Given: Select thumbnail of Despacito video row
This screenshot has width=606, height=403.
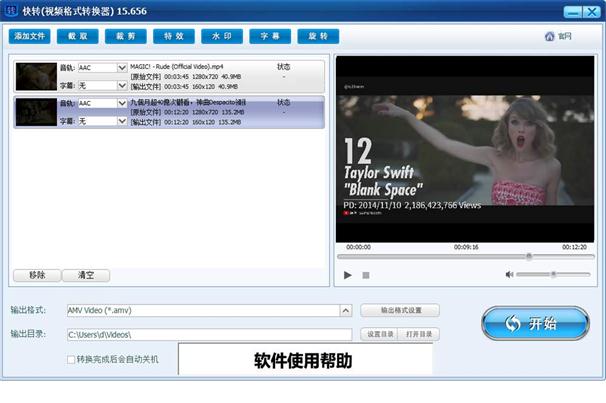Looking at the screenshot, I should (x=36, y=112).
